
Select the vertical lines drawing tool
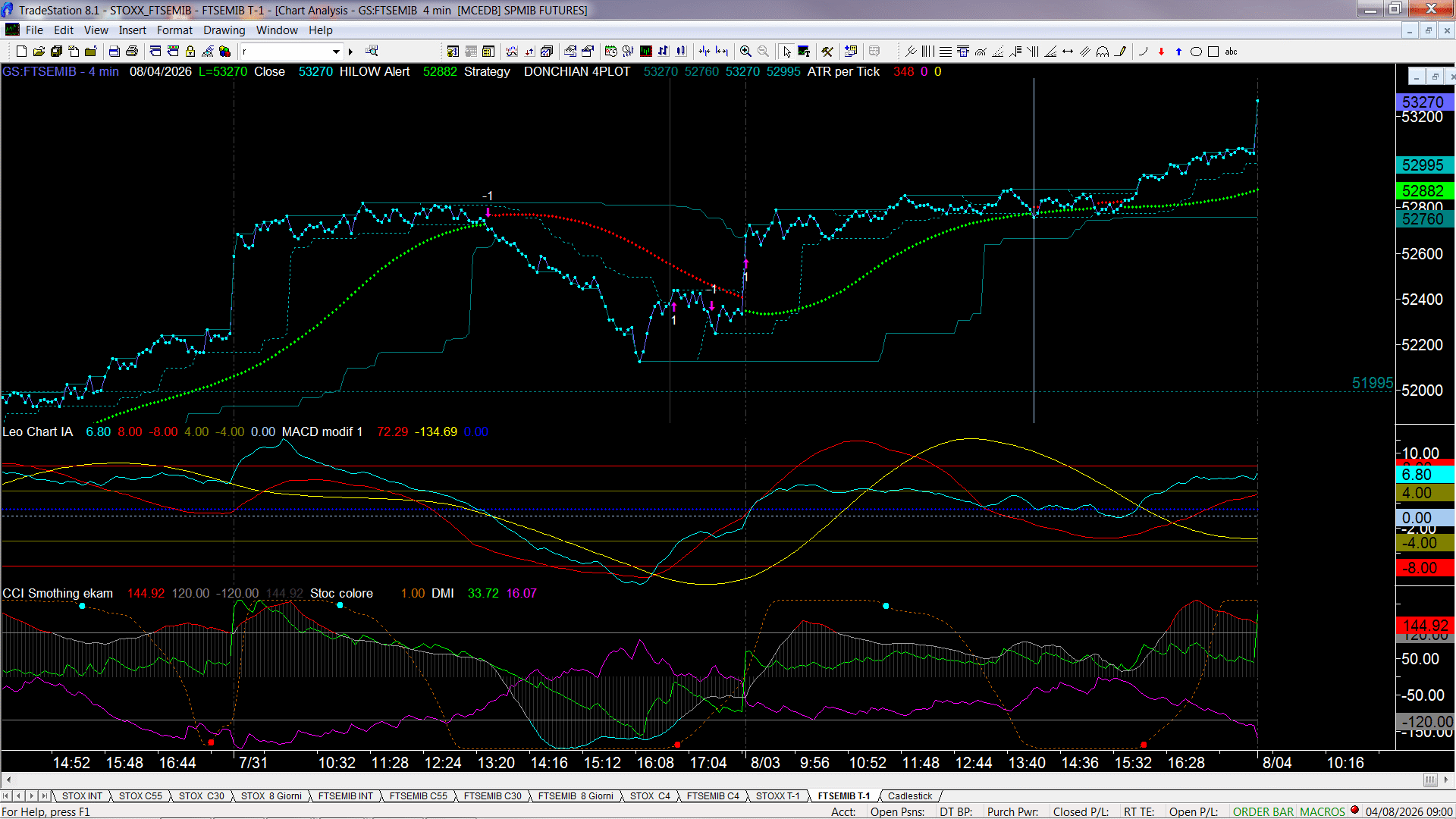[x=928, y=52]
